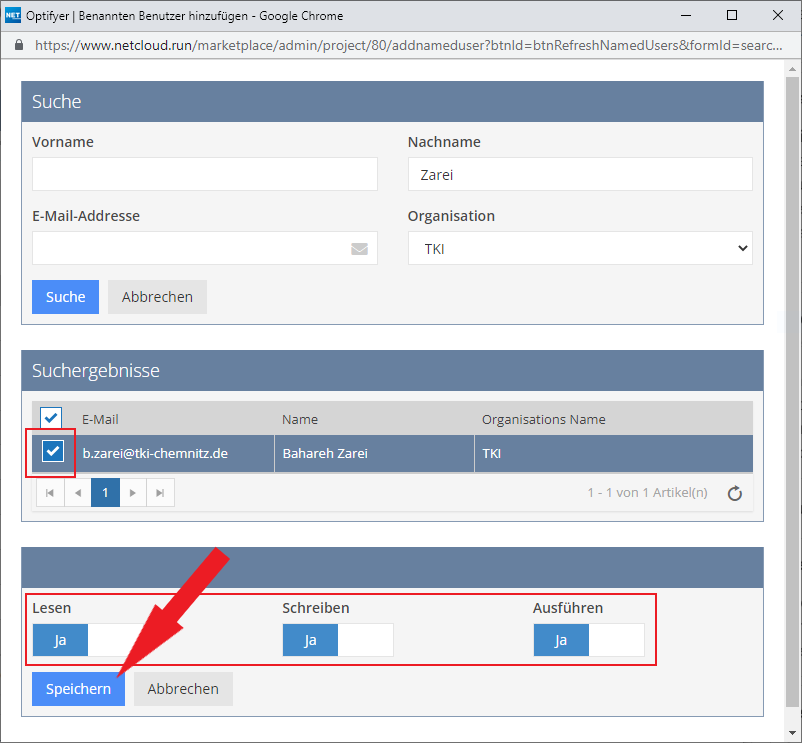Click the envelope icon in E-Mail field
The height and width of the screenshot is (743, 802).
tap(360, 249)
